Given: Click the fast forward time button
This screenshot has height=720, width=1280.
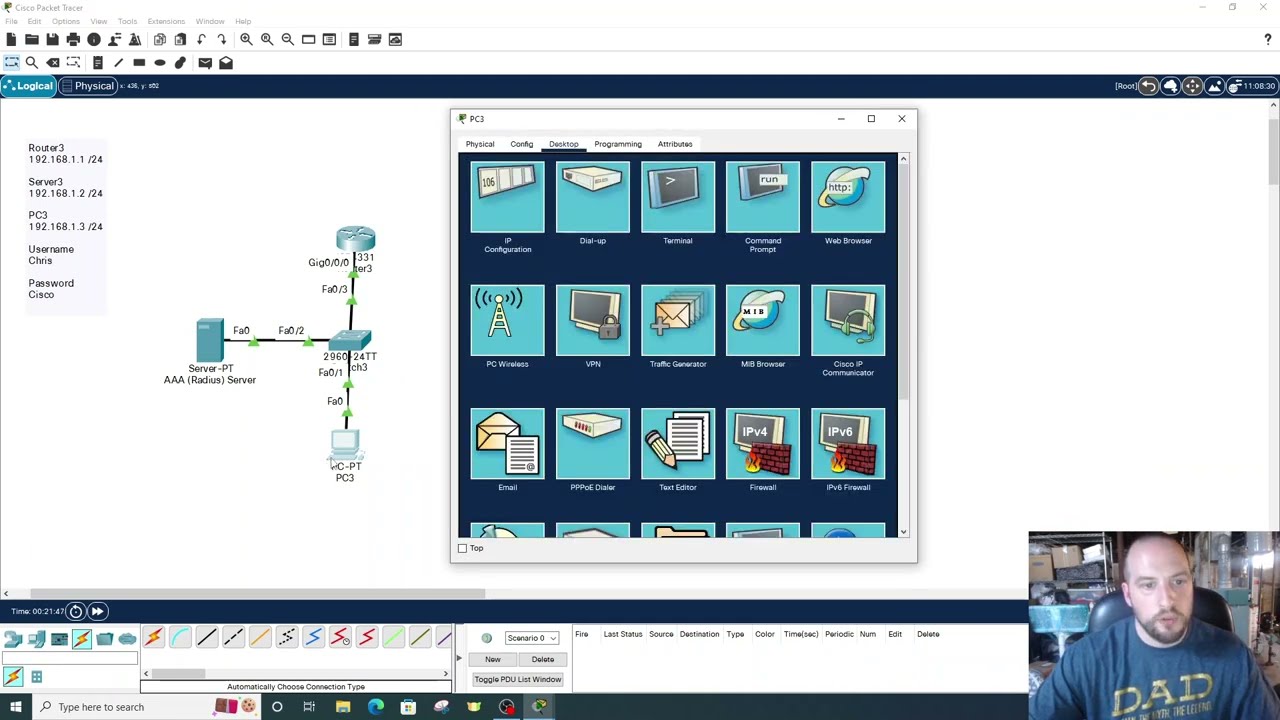Looking at the screenshot, I should pyautogui.click(x=97, y=611).
